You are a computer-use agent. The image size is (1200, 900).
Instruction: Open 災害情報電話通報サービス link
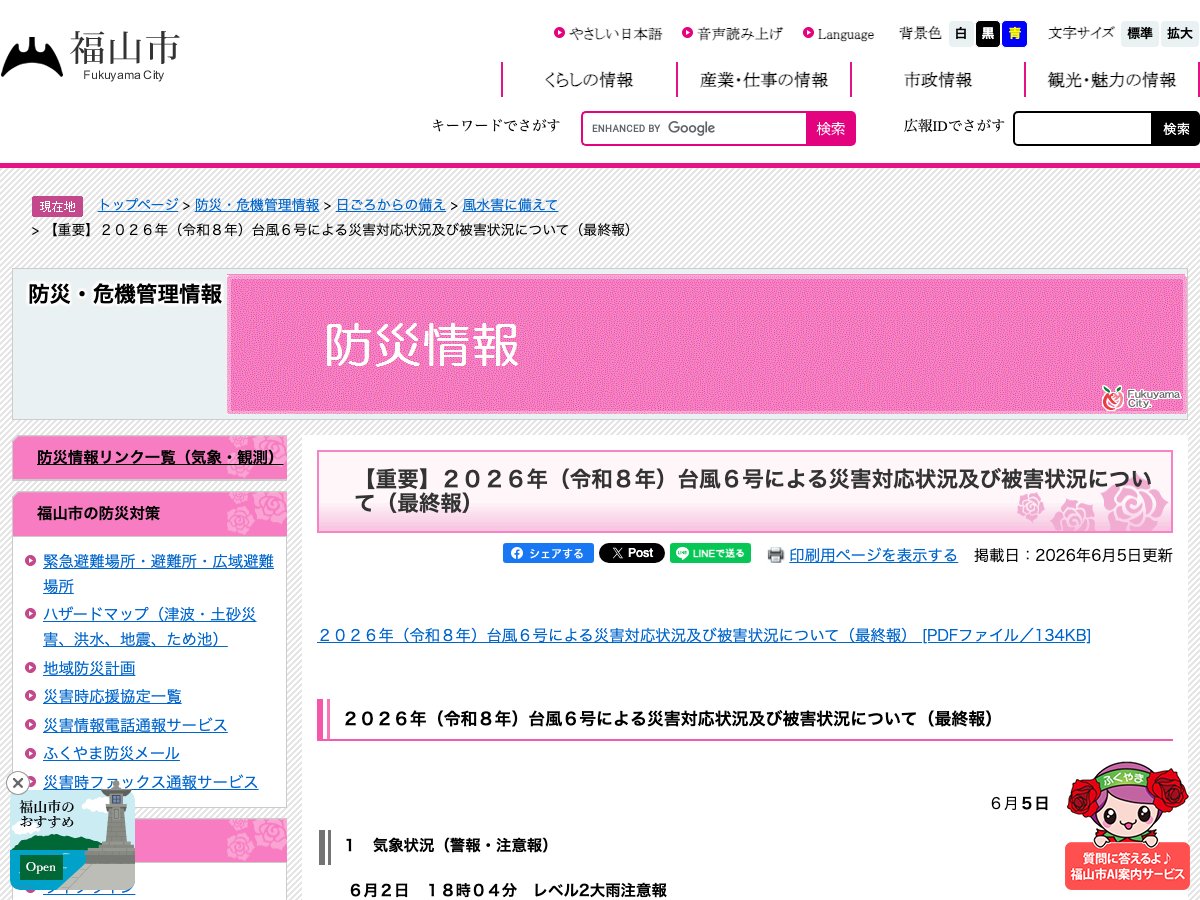[135, 725]
